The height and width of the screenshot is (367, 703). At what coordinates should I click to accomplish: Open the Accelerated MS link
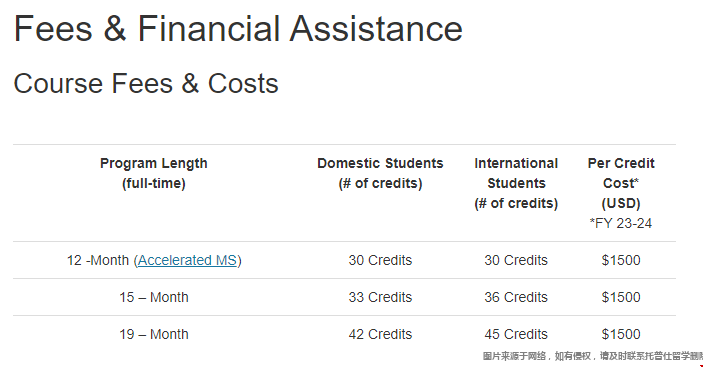(187, 260)
